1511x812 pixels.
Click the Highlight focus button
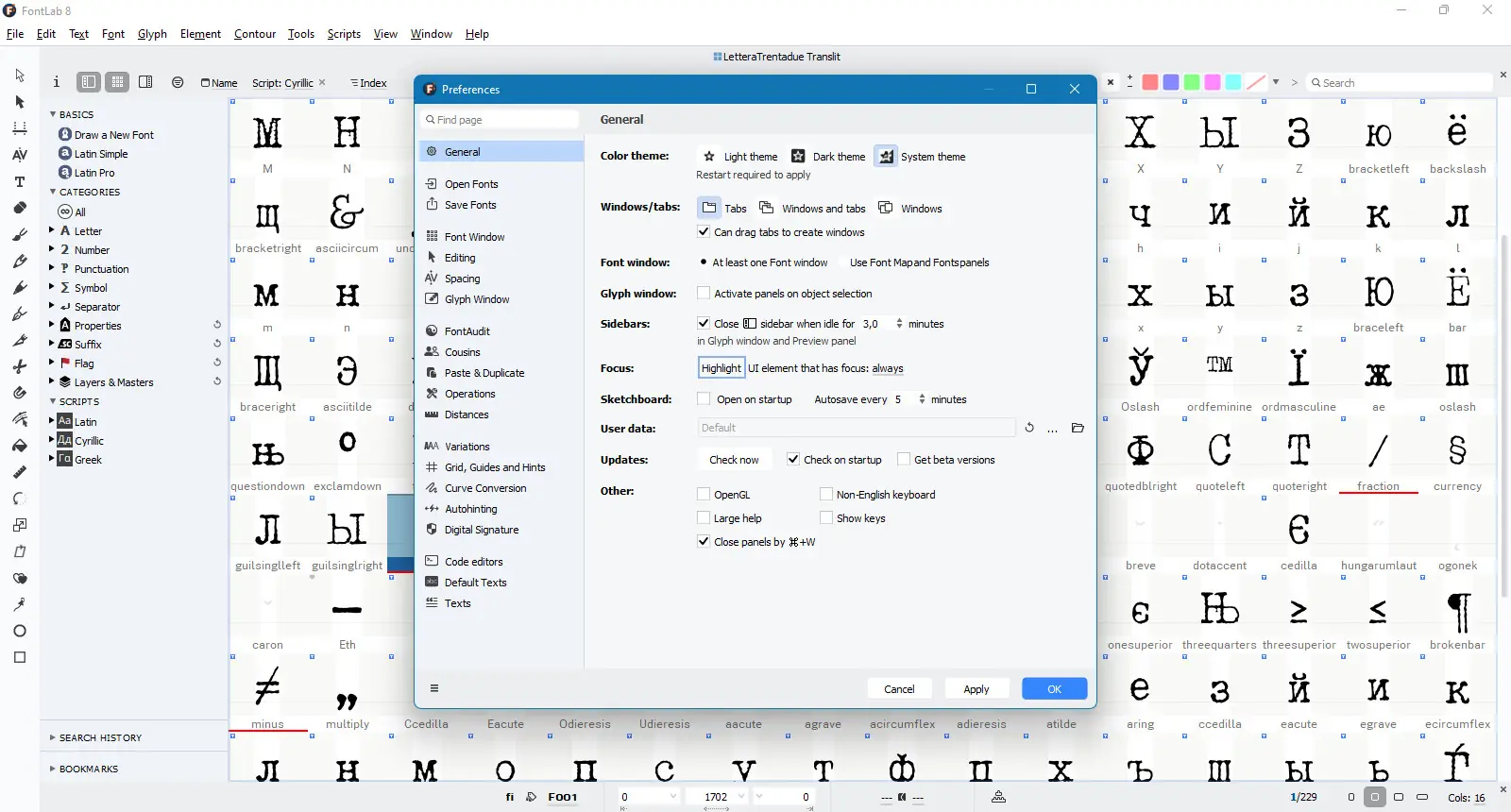click(722, 368)
